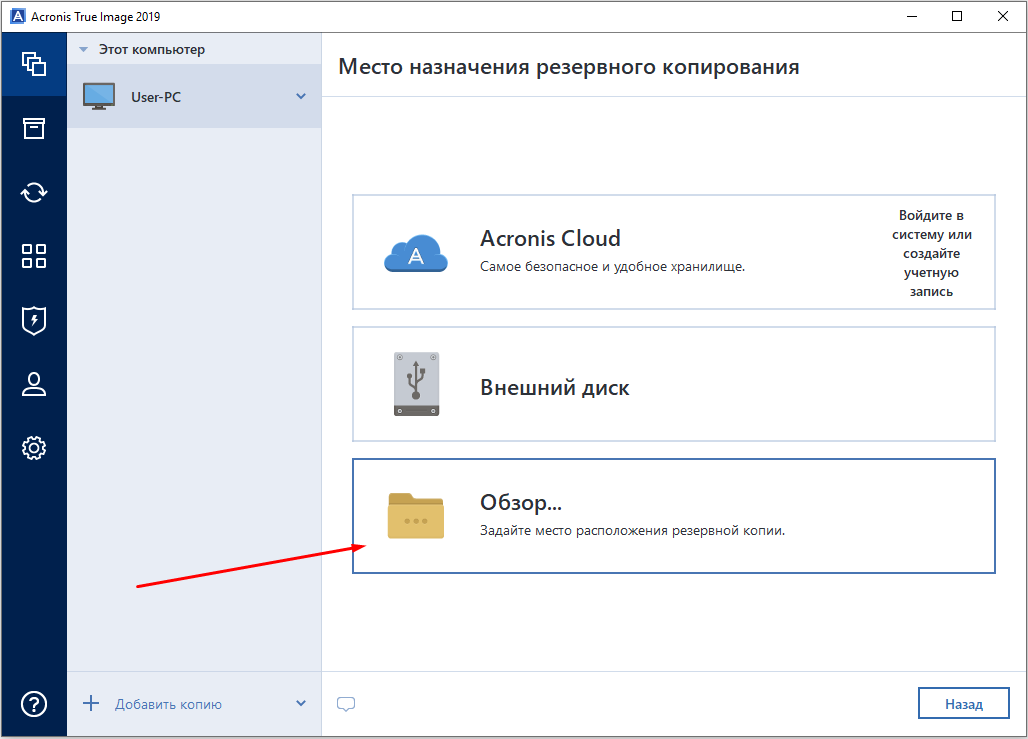
Task: Choose Обзор... to browse for a location
Action: [x=674, y=516]
